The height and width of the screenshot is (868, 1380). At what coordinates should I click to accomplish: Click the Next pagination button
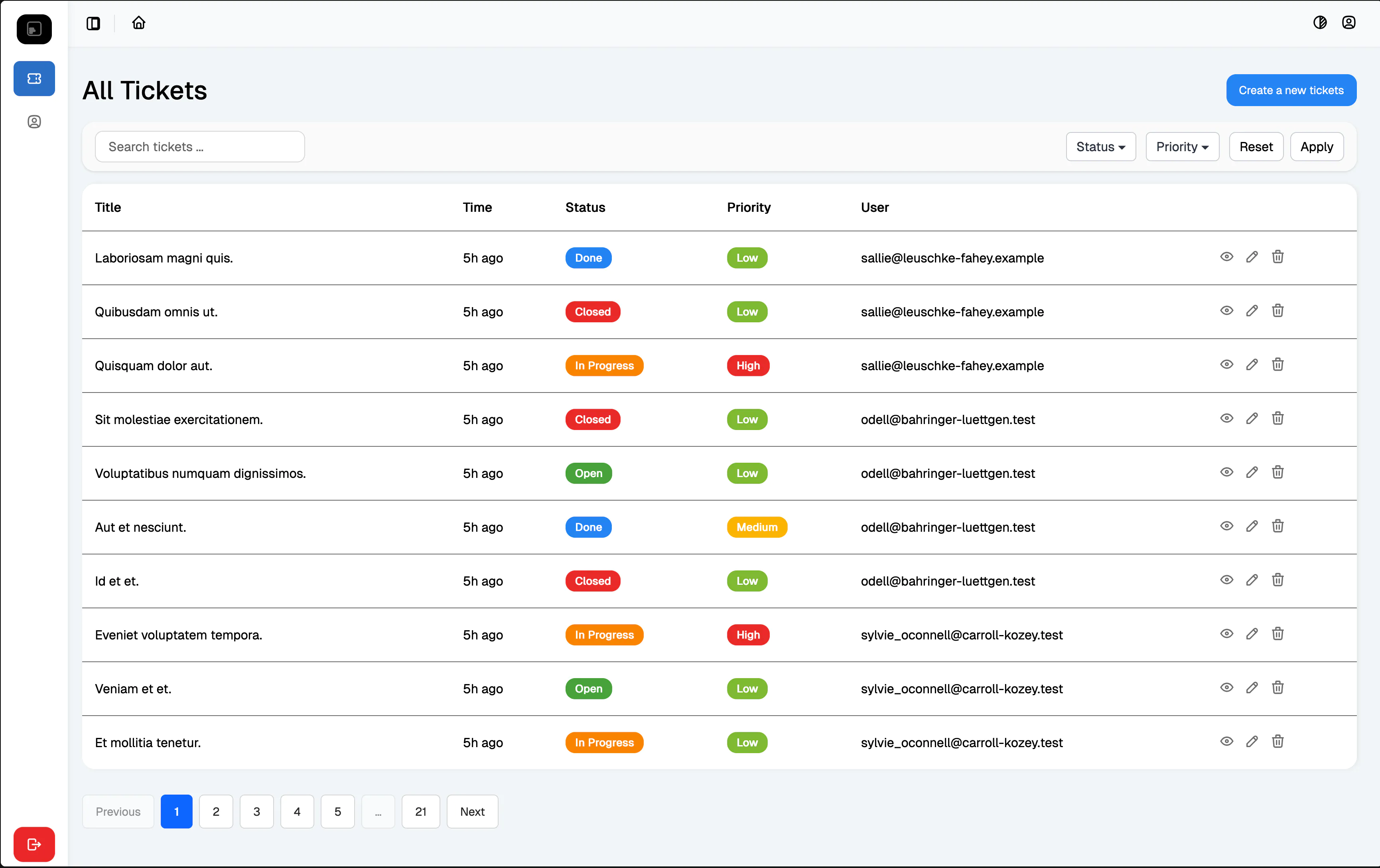pyautogui.click(x=472, y=811)
